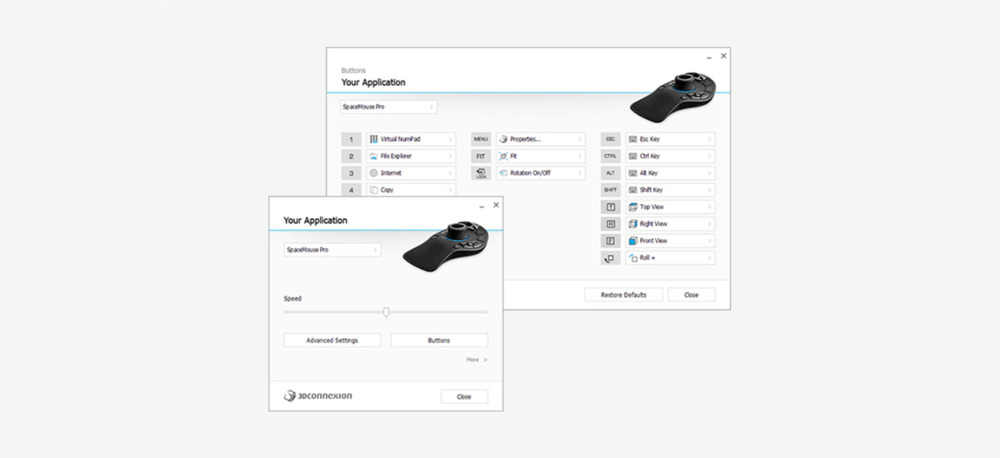This screenshot has width=1000, height=458.
Task: Click the Speed slider handle
Action: point(386,312)
